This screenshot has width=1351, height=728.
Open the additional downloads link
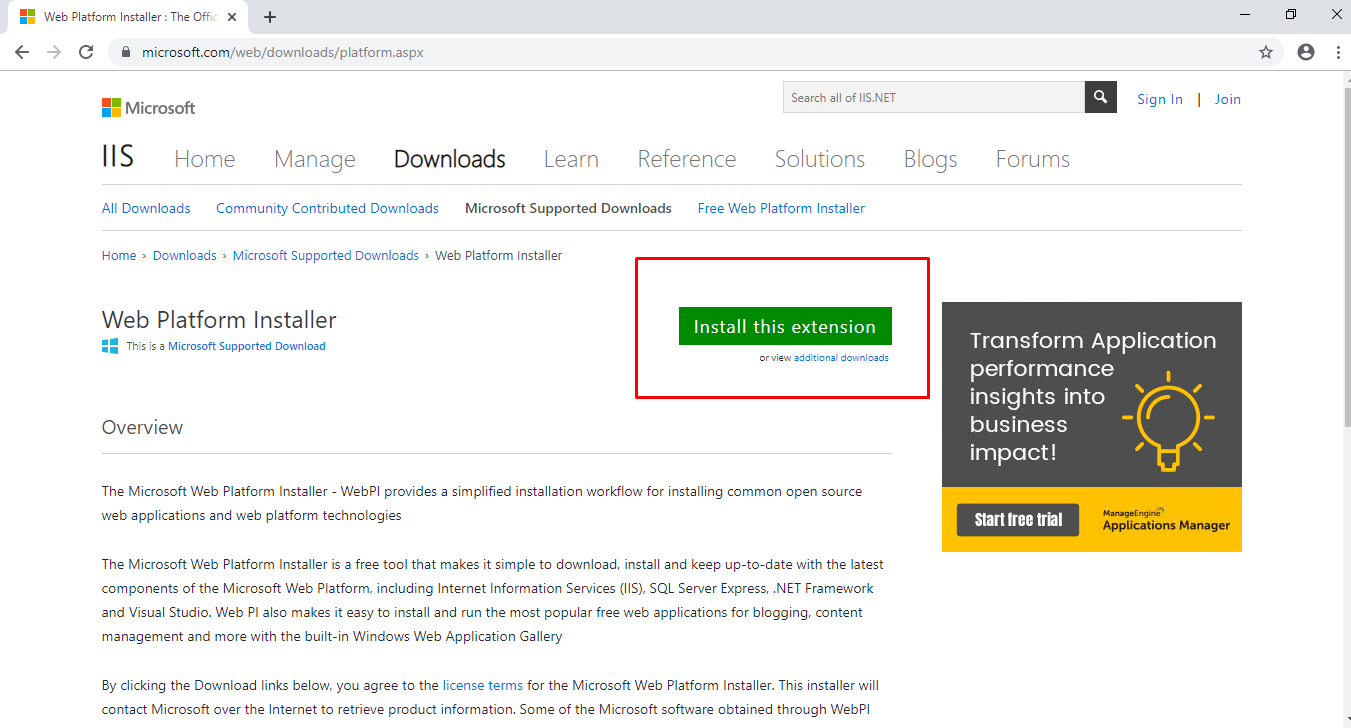coord(841,357)
